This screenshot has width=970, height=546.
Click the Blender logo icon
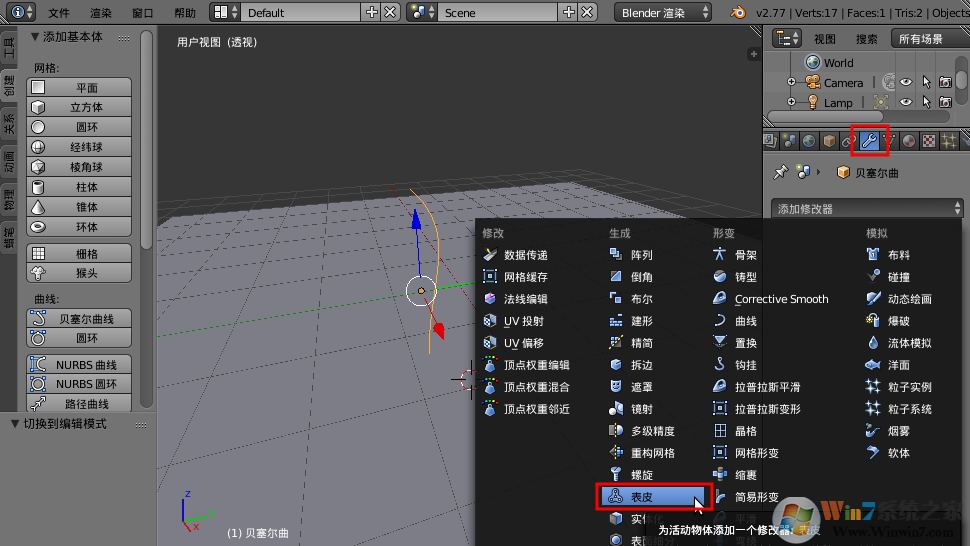pos(737,12)
